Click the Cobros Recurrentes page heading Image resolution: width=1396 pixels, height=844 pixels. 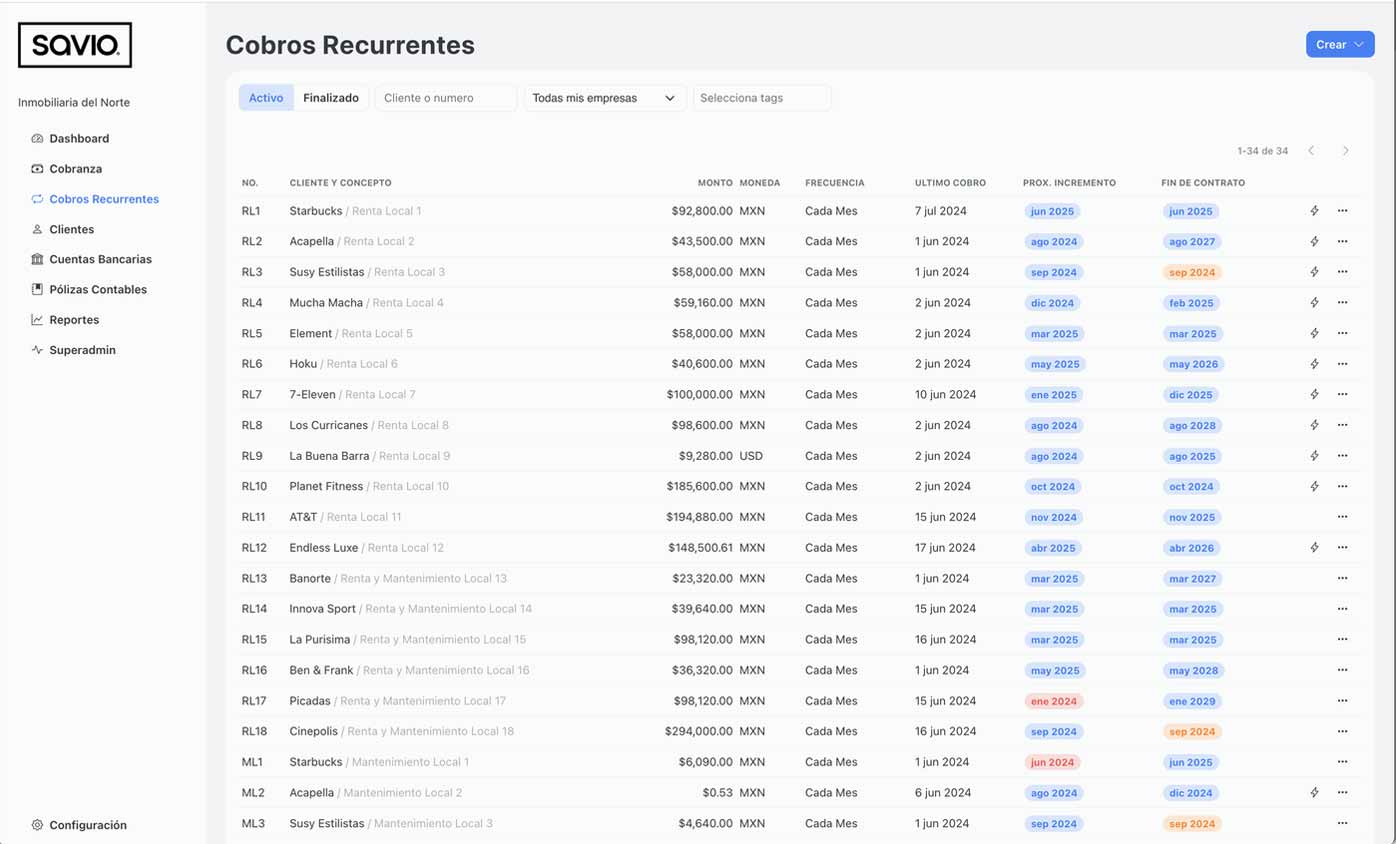click(350, 45)
